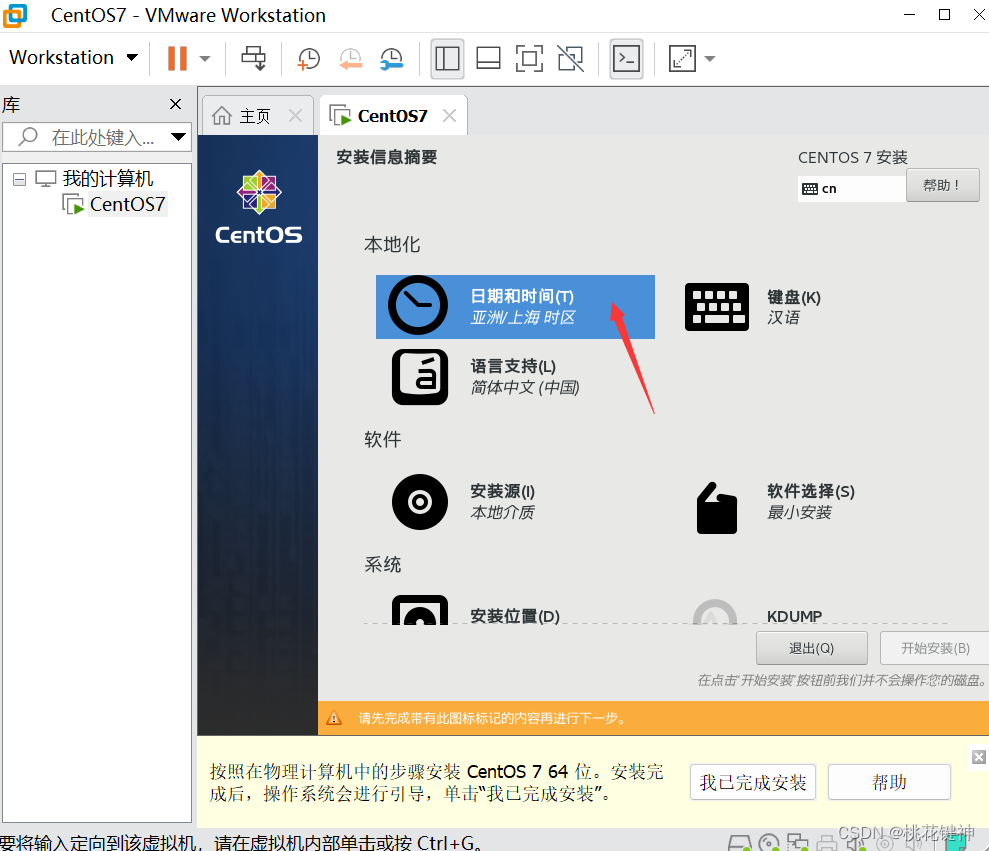
Task: Open 安装位置 disk icon
Action: click(x=419, y=610)
